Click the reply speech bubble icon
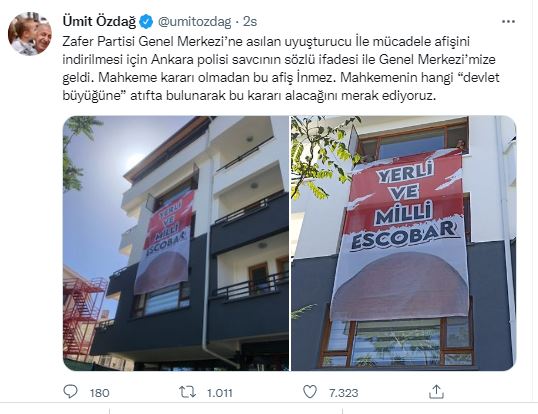This screenshot has width=538, height=414. 71,391
